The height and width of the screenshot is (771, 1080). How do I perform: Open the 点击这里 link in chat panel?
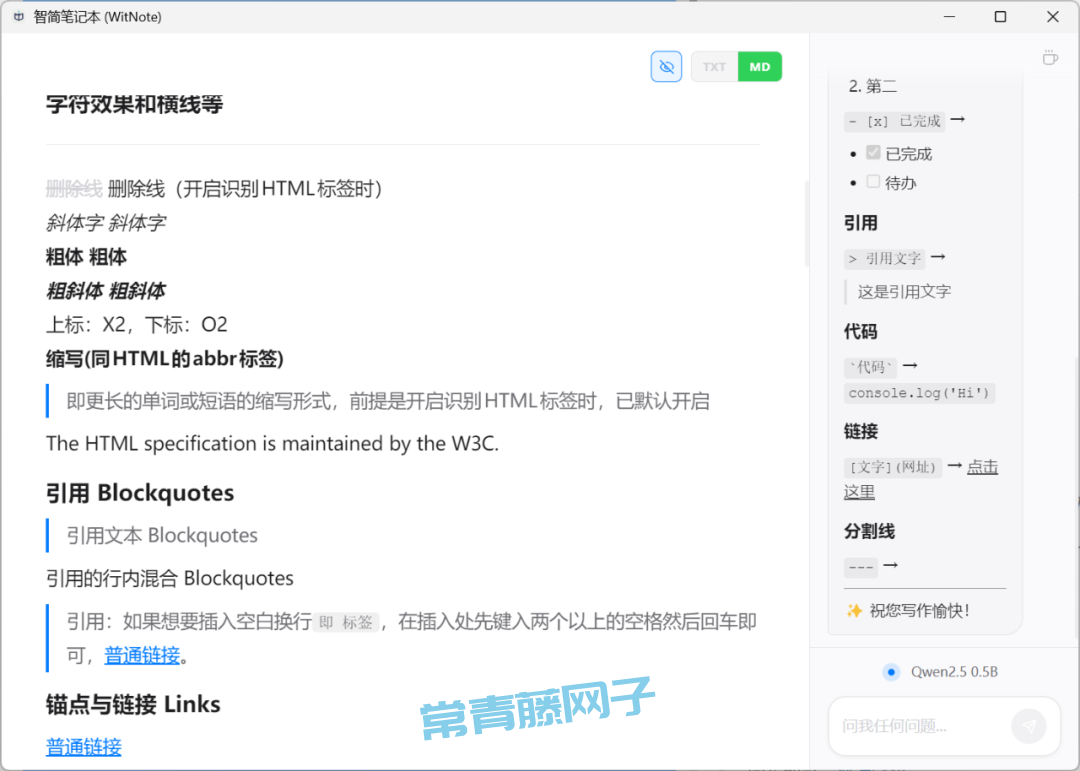[x=982, y=467]
